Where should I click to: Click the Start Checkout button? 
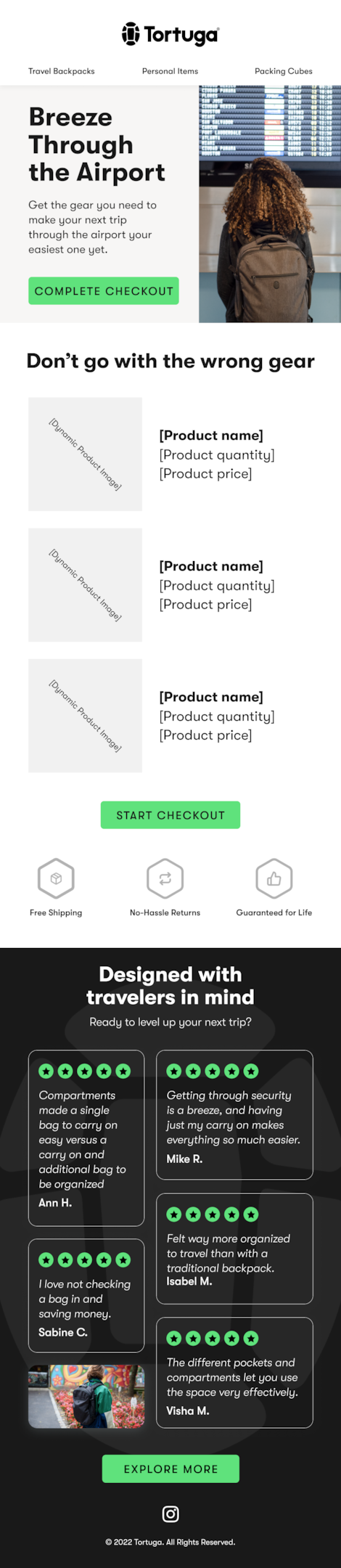pos(170,814)
